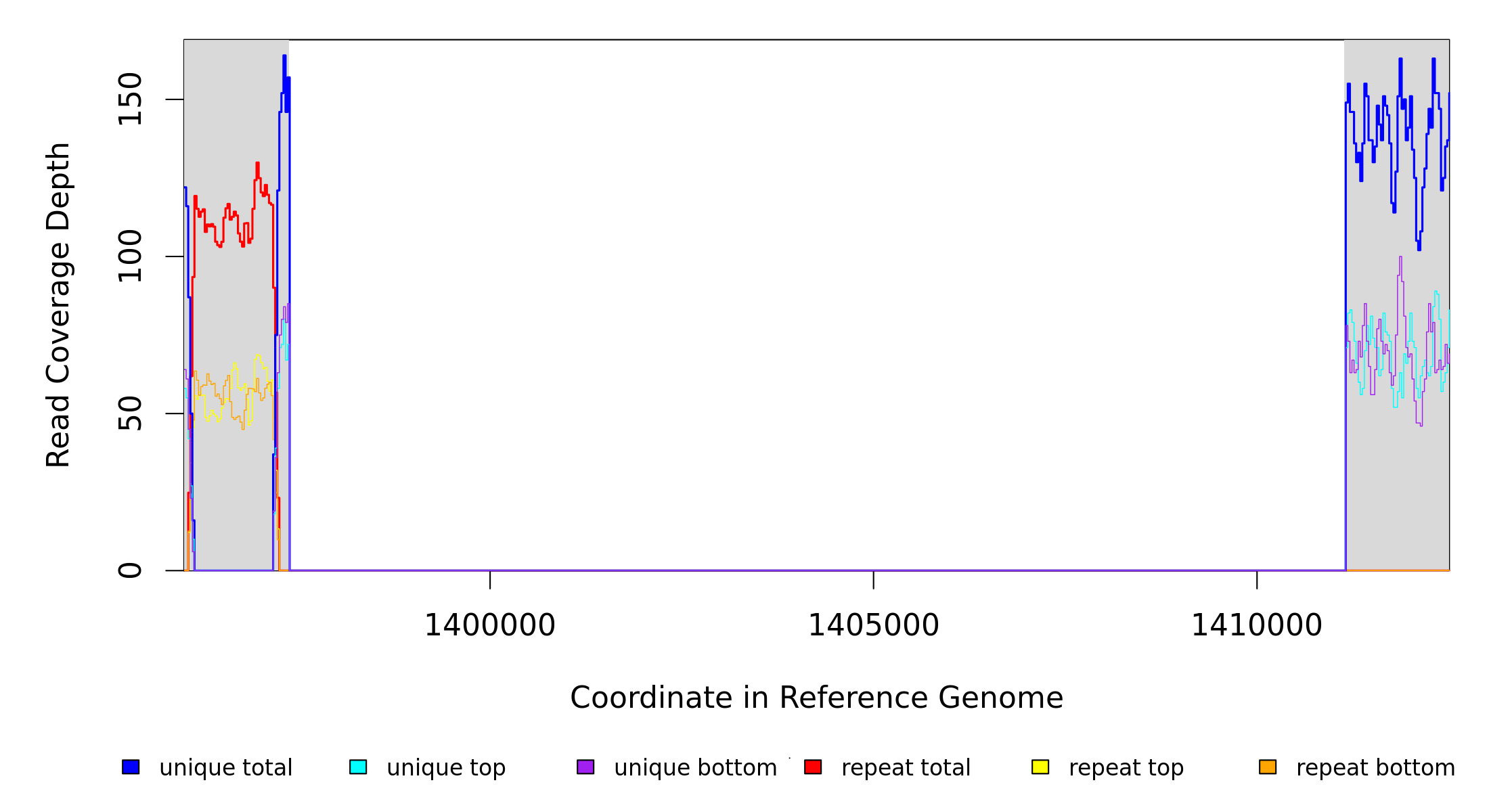Select the "repeat total" legend label
This screenshot has height=812, width=1489.
pyautogui.click(x=906, y=768)
